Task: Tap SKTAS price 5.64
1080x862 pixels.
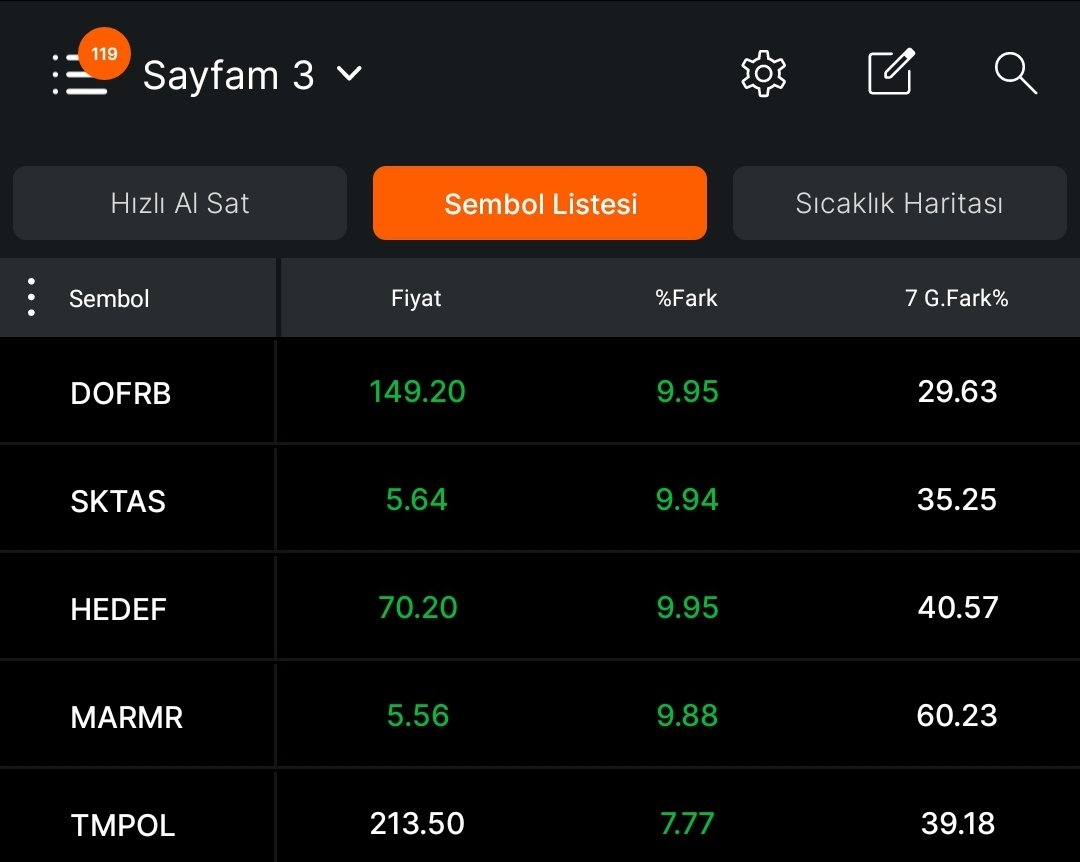Action: point(417,500)
